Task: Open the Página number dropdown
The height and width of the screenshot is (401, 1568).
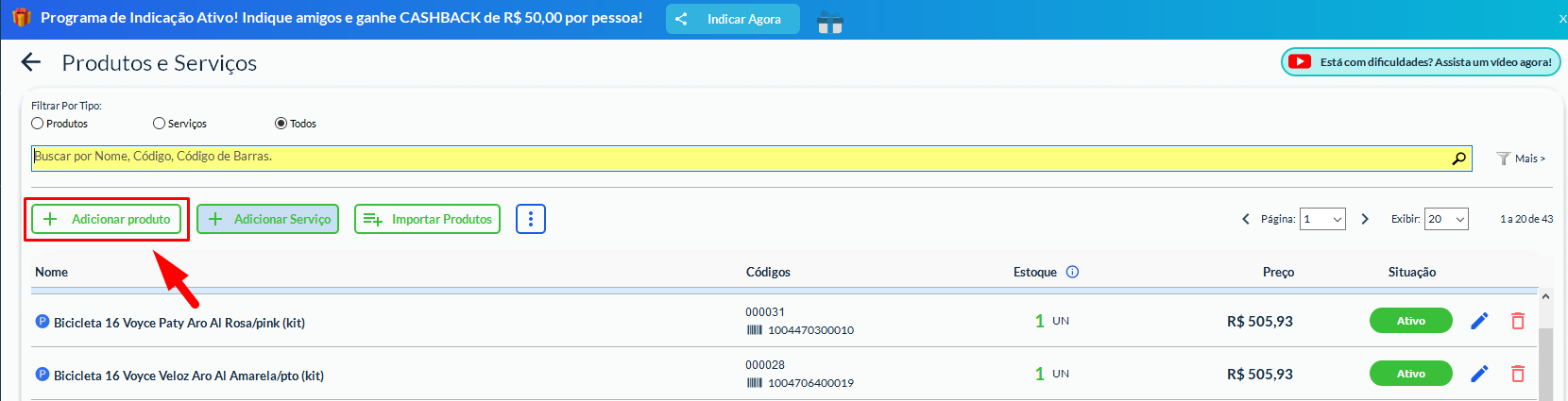Action: (x=1322, y=219)
